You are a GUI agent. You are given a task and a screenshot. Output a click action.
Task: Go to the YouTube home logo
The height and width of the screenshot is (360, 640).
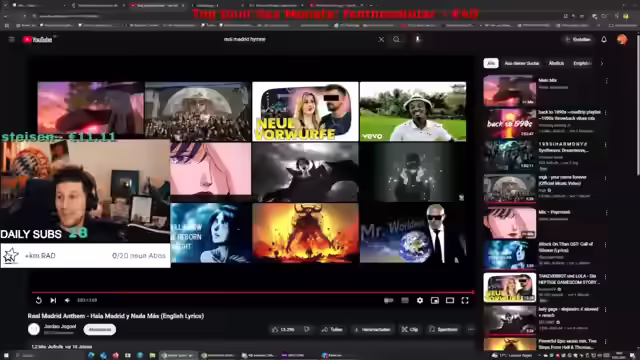click(38, 39)
